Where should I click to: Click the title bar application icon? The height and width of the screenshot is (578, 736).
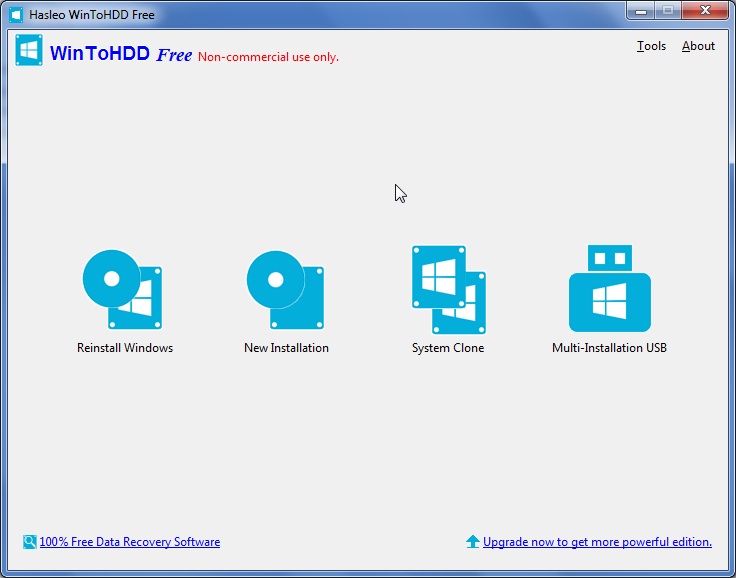pyautogui.click(x=16, y=15)
